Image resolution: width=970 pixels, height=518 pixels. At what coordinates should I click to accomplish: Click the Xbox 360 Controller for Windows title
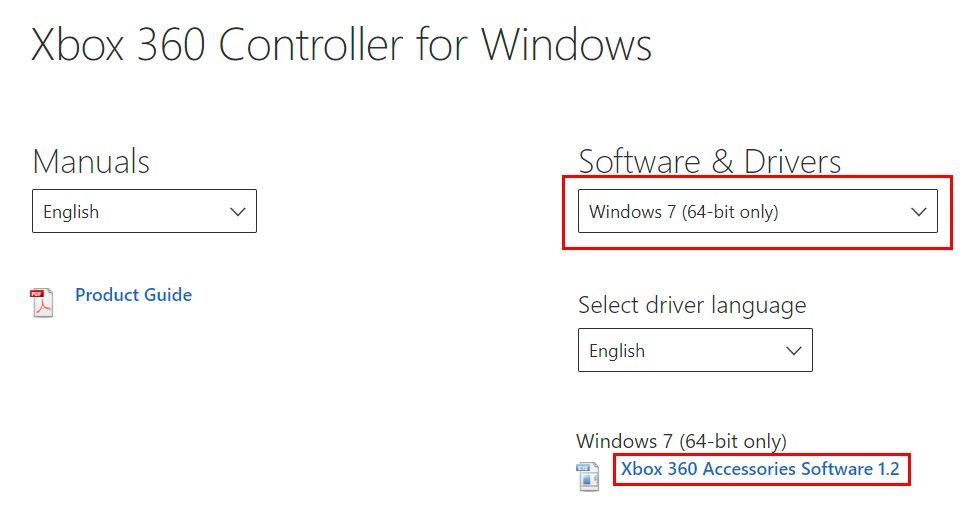pyautogui.click(x=341, y=45)
